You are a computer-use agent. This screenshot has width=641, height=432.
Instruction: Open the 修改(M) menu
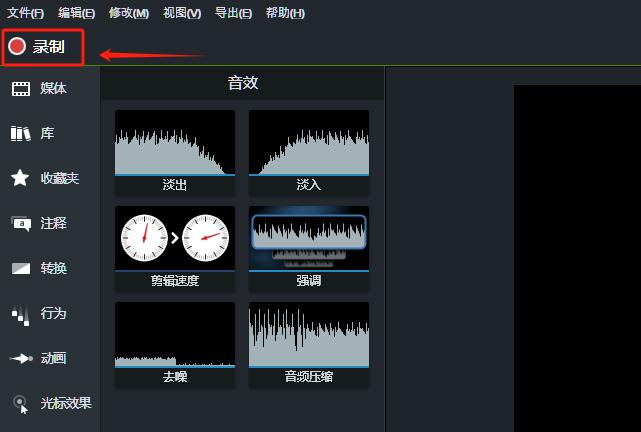(x=128, y=13)
